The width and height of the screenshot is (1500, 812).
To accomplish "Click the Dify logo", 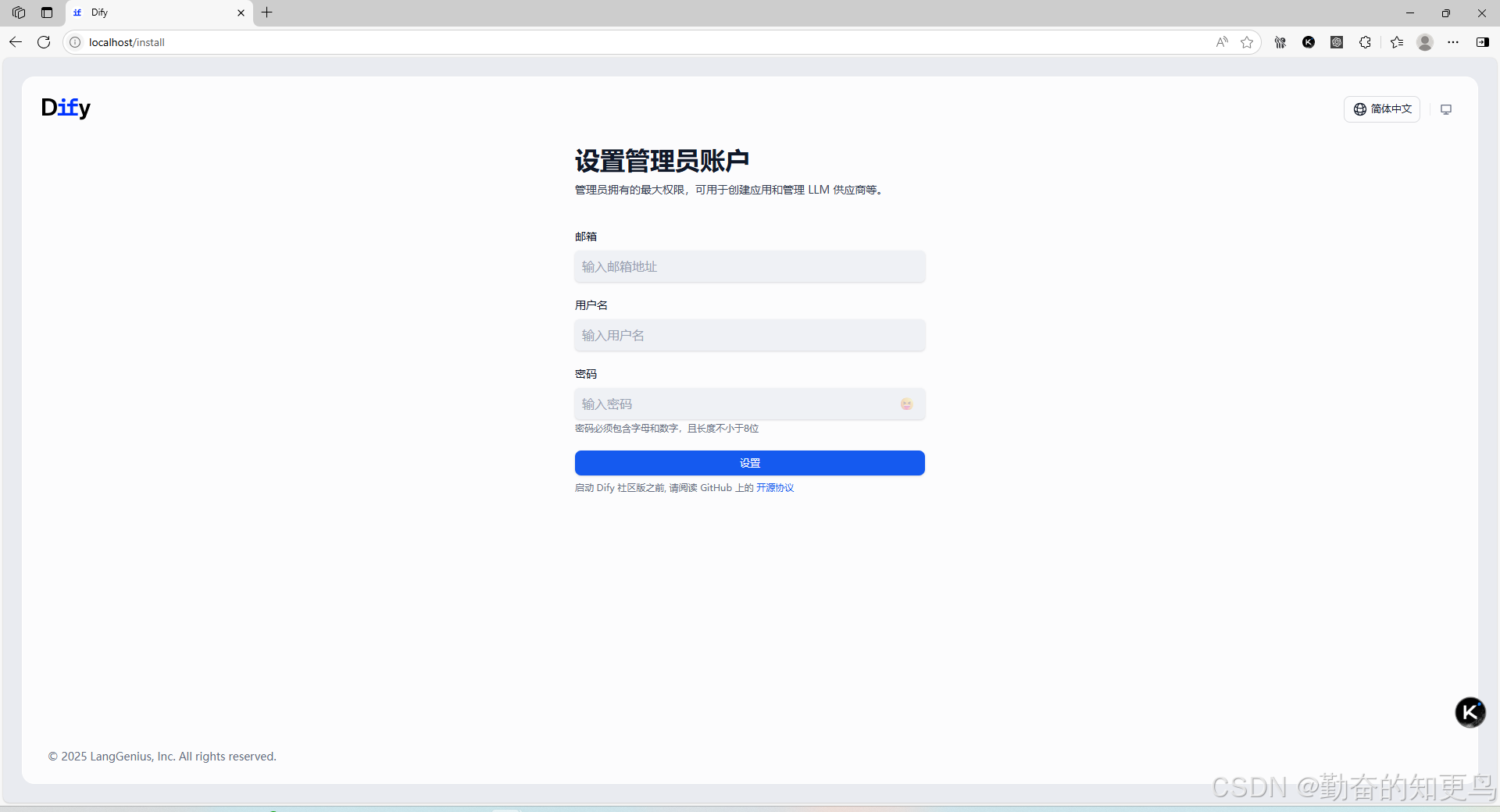I will 66,108.
